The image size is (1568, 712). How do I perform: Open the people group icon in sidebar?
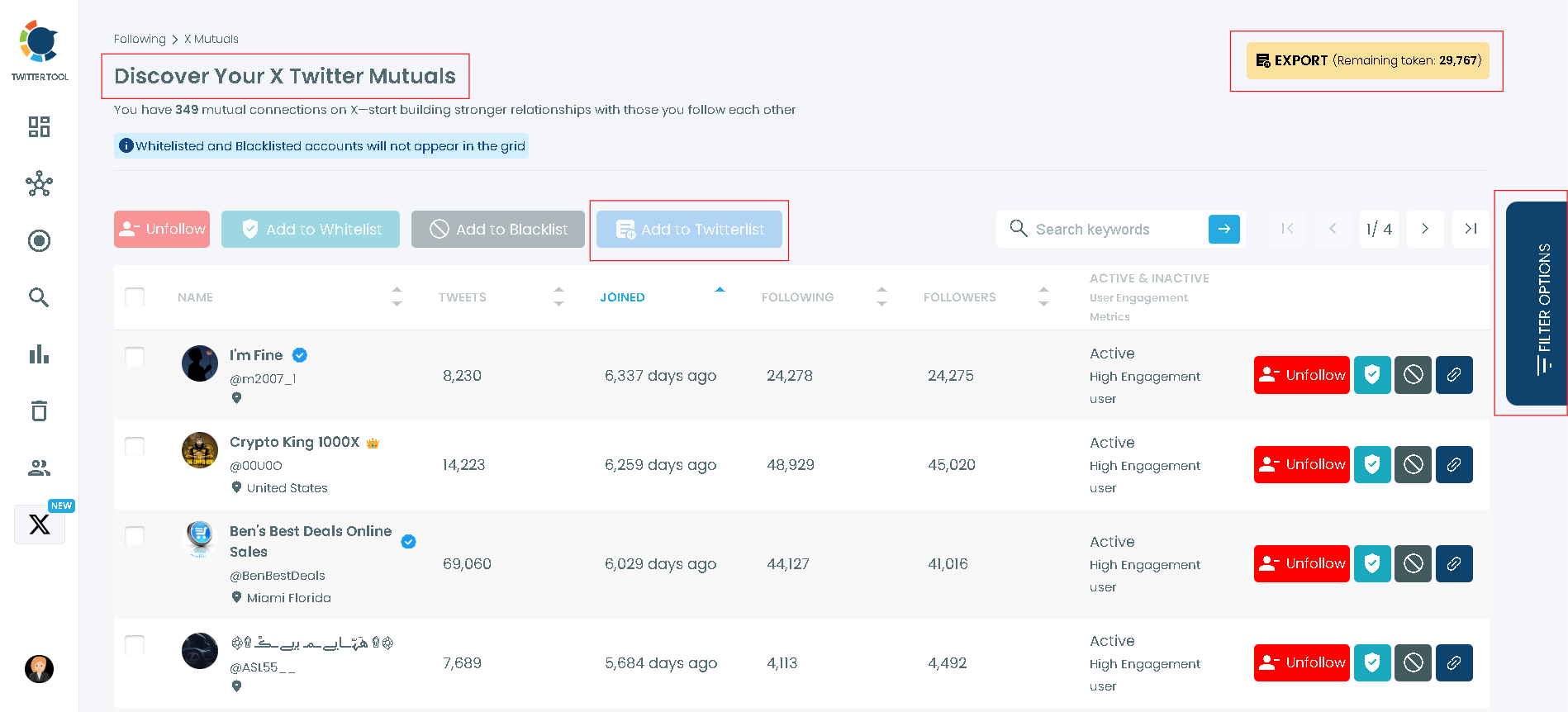tap(39, 468)
